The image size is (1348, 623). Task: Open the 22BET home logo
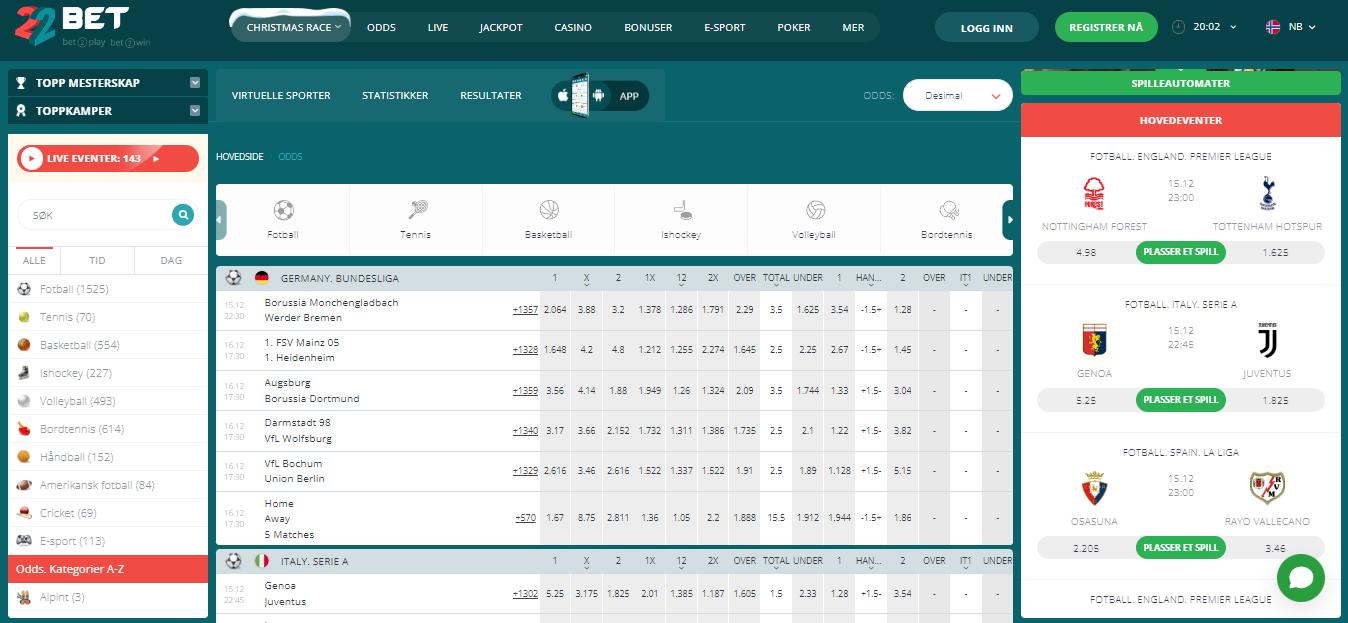click(x=71, y=25)
